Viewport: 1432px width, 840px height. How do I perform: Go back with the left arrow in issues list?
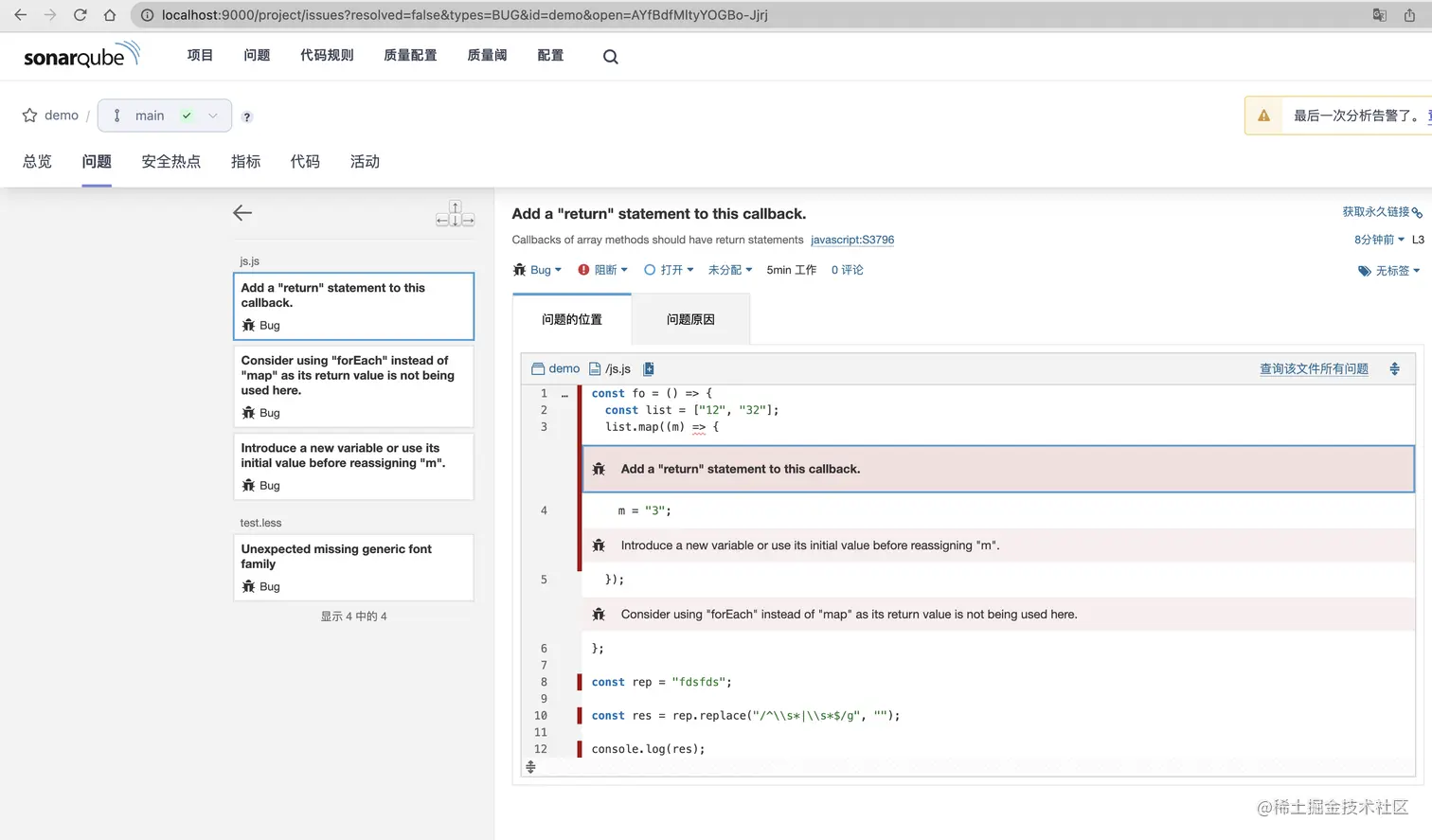pos(242,213)
